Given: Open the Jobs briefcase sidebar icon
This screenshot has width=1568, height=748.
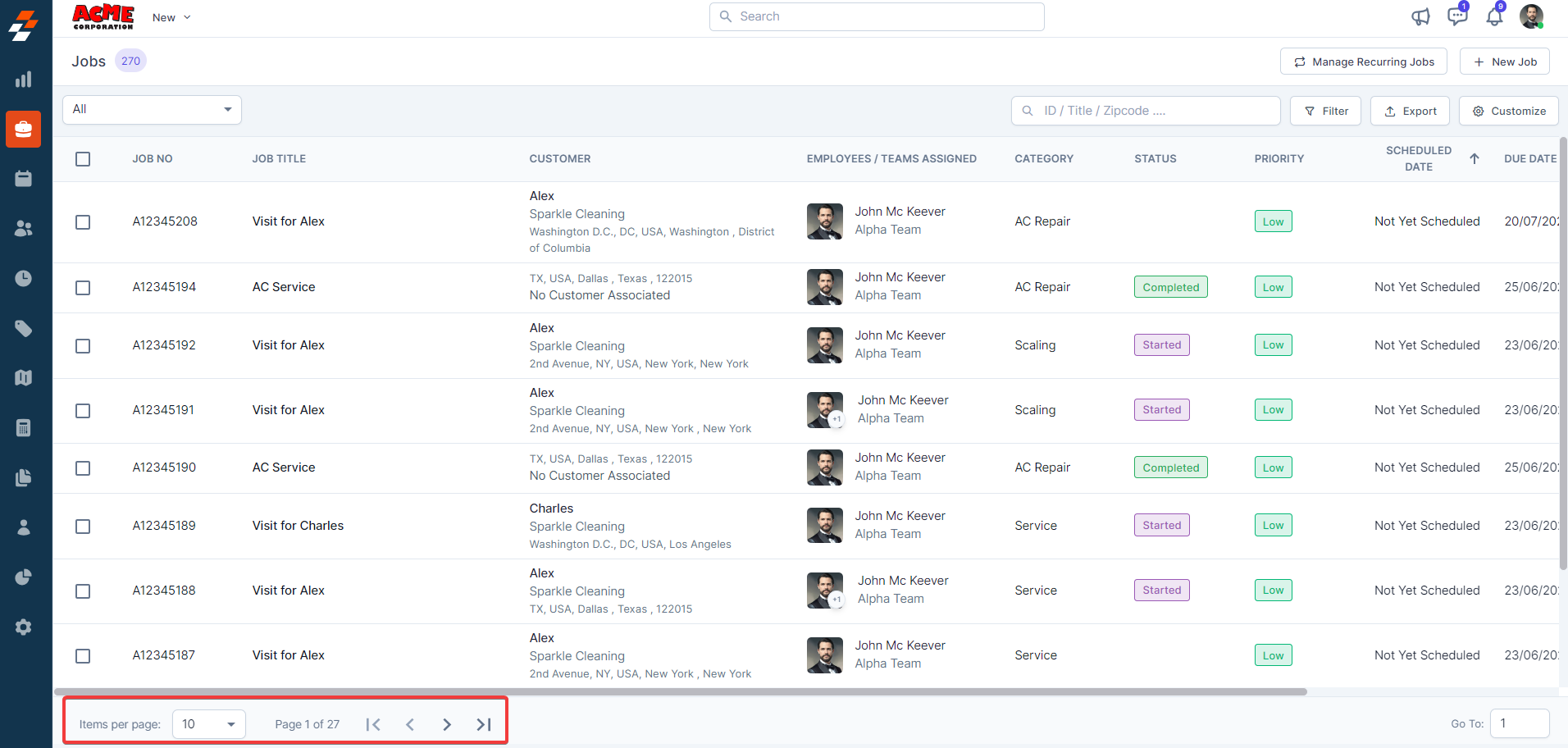Looking at the screenshot, I should click(23, 130).
